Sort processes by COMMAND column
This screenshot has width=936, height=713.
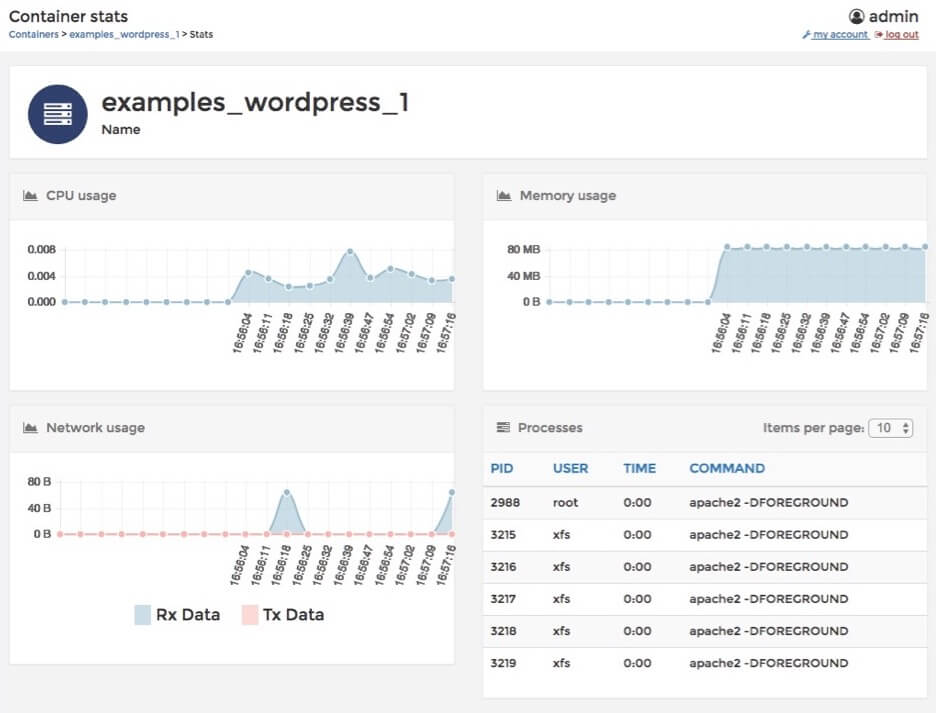pyautogui.click(x=727, y=468)
